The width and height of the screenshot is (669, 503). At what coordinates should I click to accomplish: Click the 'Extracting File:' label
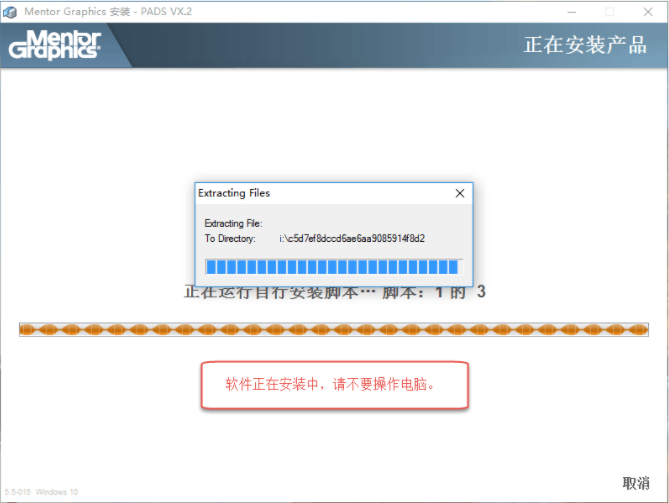click(x=233, y=223)
